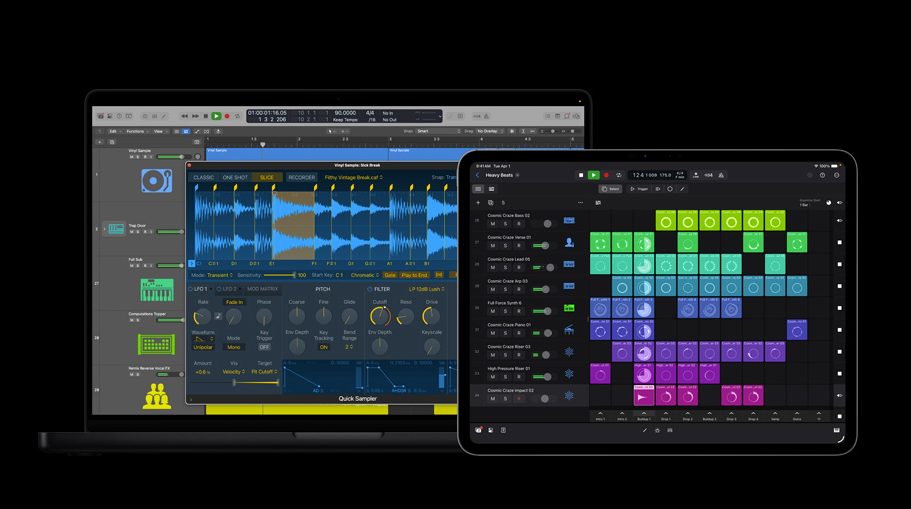Click the Fade In button in LFO section
The height and width of the screenshot is (509, 911).
pyautogui.click(x=234, y=302)
